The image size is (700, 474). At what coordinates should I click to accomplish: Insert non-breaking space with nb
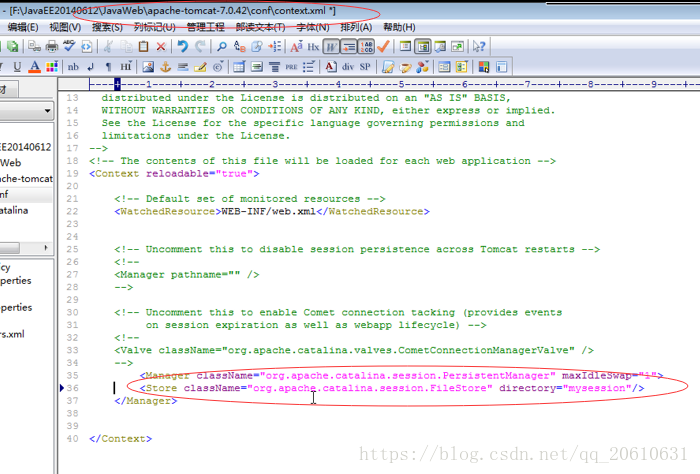(73, 67)
